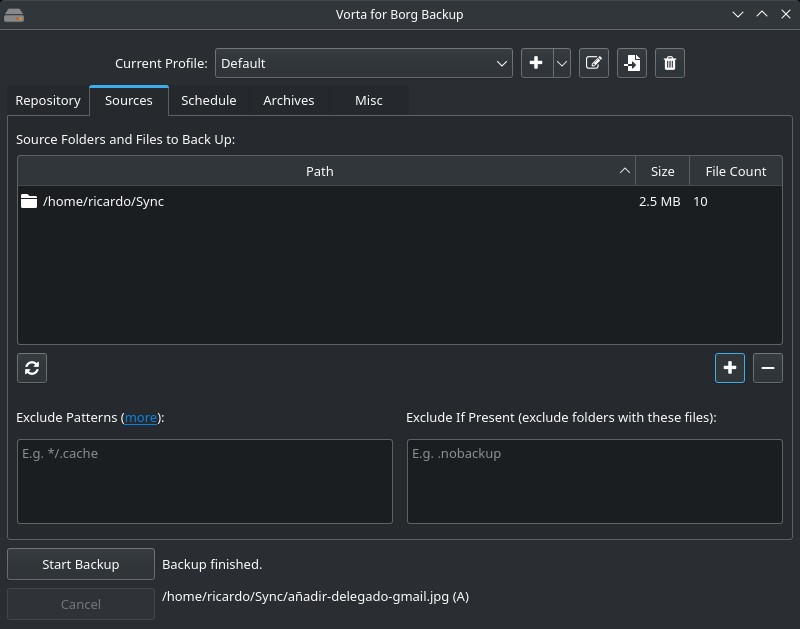This screenshot has height=629, width=800.
Task: Select the /home/ricardo/Sync source row
Action: tap(399, 202)
